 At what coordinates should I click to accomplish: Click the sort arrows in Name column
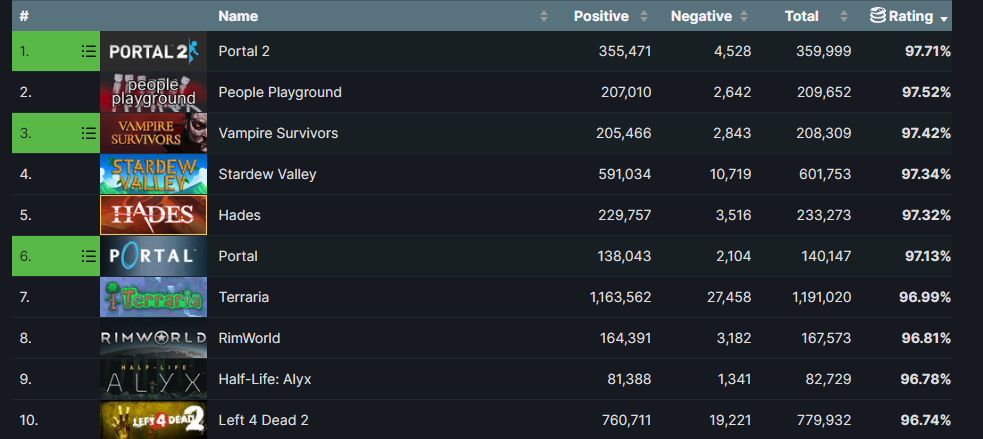tap(544, 16)
